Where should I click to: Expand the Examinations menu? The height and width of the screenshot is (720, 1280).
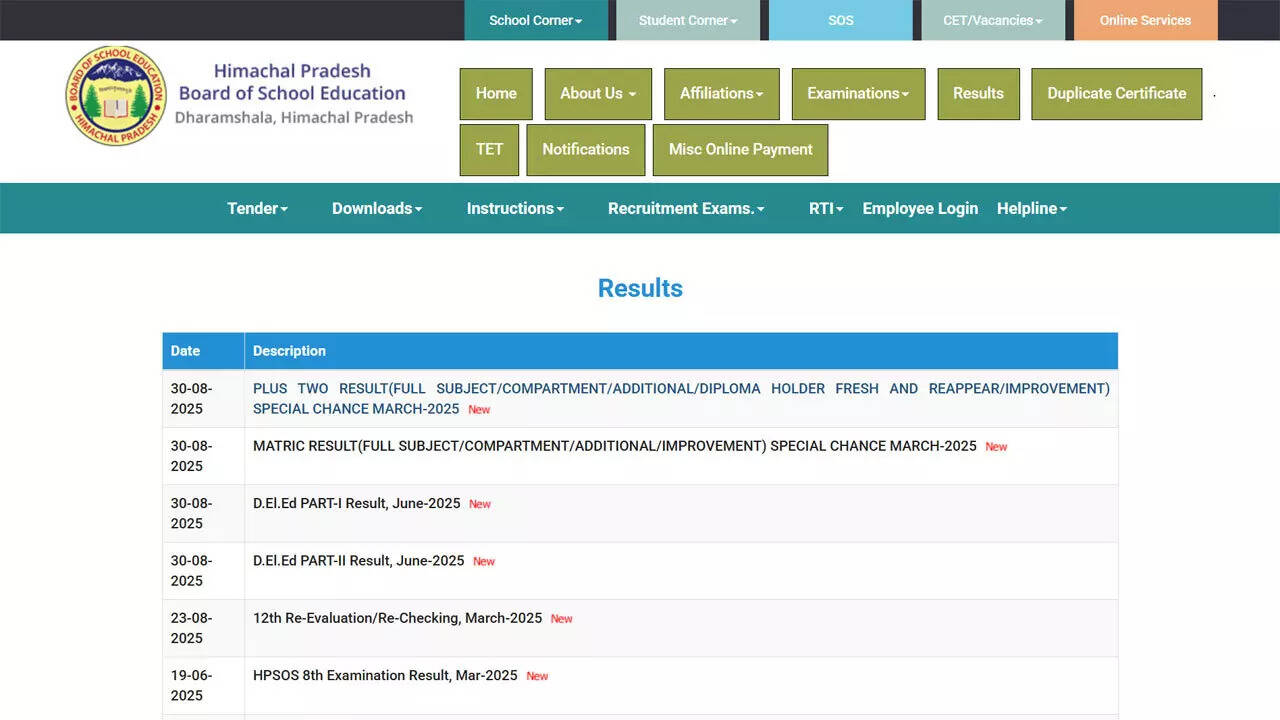pos(858,94)
